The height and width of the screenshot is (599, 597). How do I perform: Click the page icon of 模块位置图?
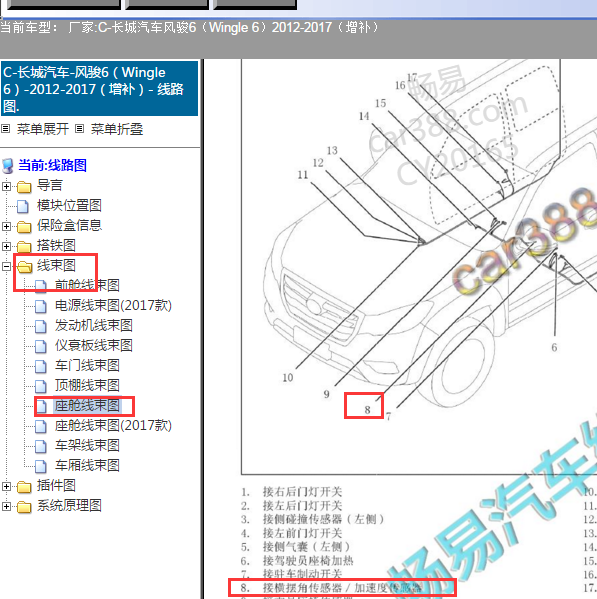coord(23,206)
